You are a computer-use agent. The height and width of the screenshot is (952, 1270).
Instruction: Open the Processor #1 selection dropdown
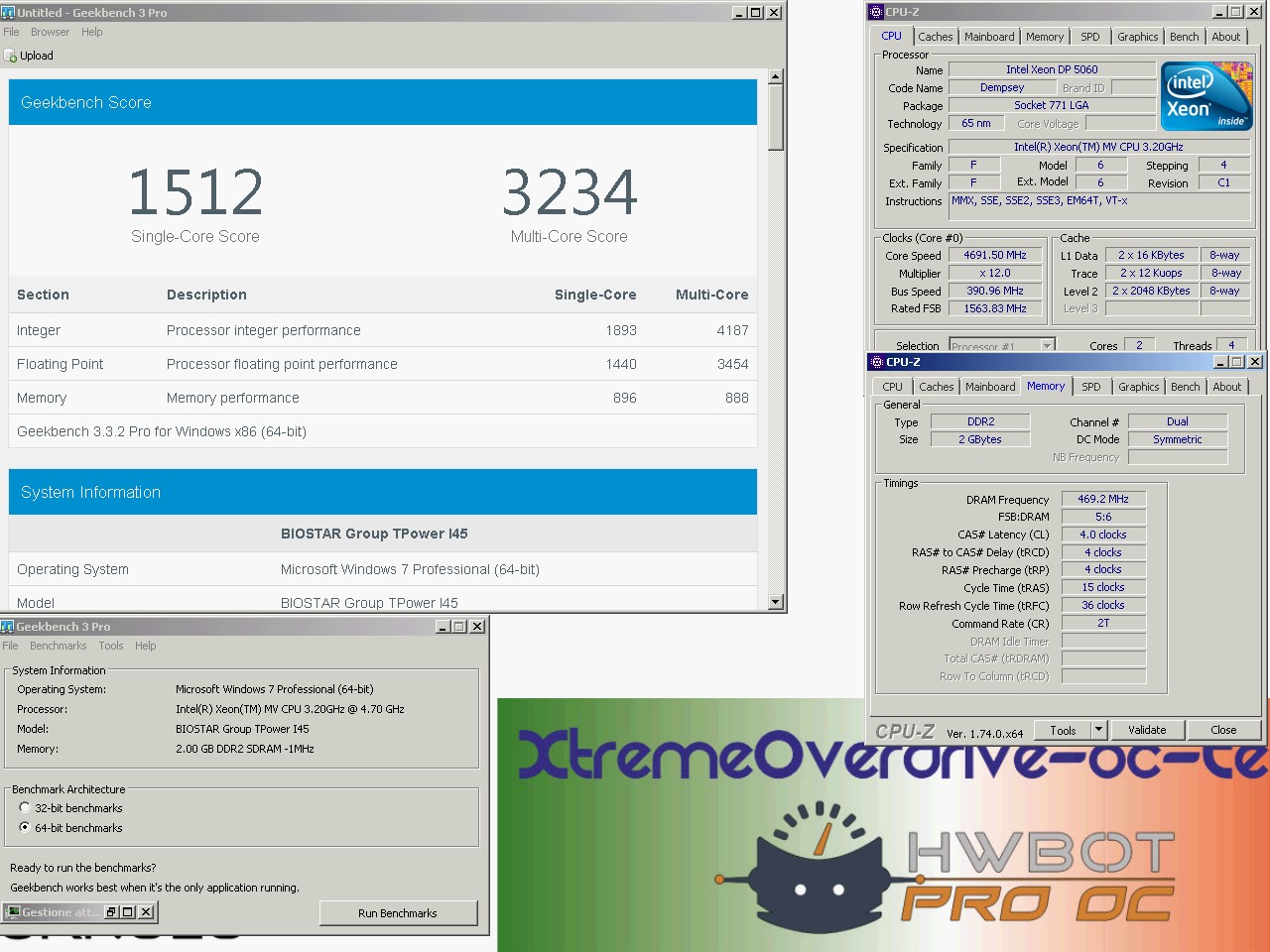tap(1047, 346)
